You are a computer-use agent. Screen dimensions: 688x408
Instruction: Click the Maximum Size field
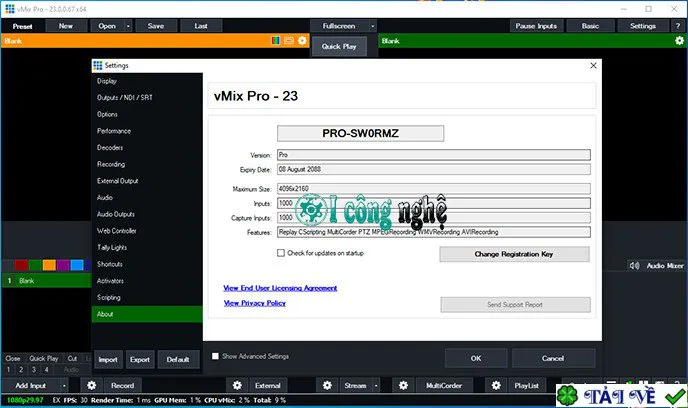434,189
